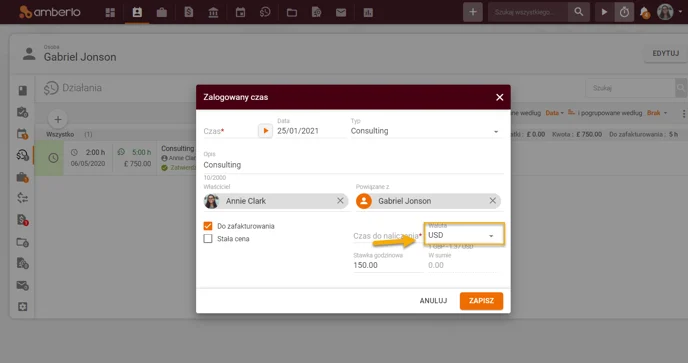Open the bills document icon in top bar
This screenshot has width=688, height=363.
click(189, 12)
